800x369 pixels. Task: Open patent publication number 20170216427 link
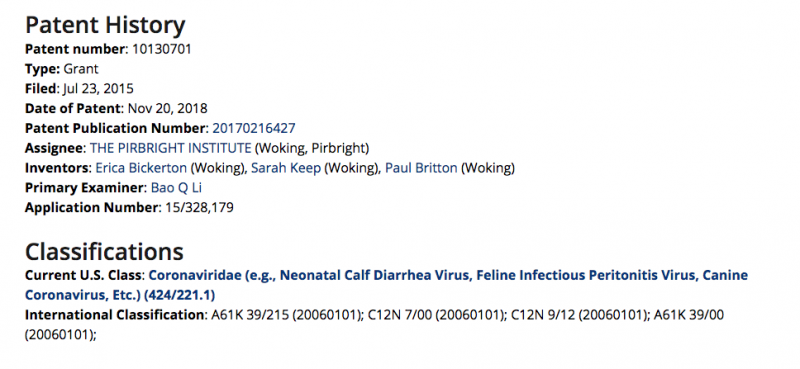[254, 128]
